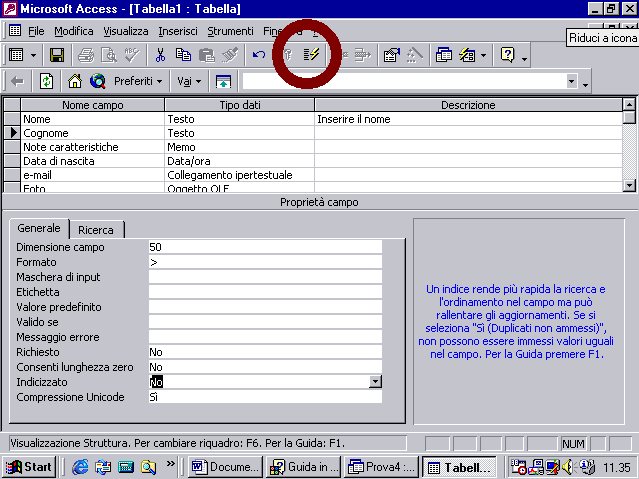
Task: Click the Undo arrow icon
Action: point(258,55)
